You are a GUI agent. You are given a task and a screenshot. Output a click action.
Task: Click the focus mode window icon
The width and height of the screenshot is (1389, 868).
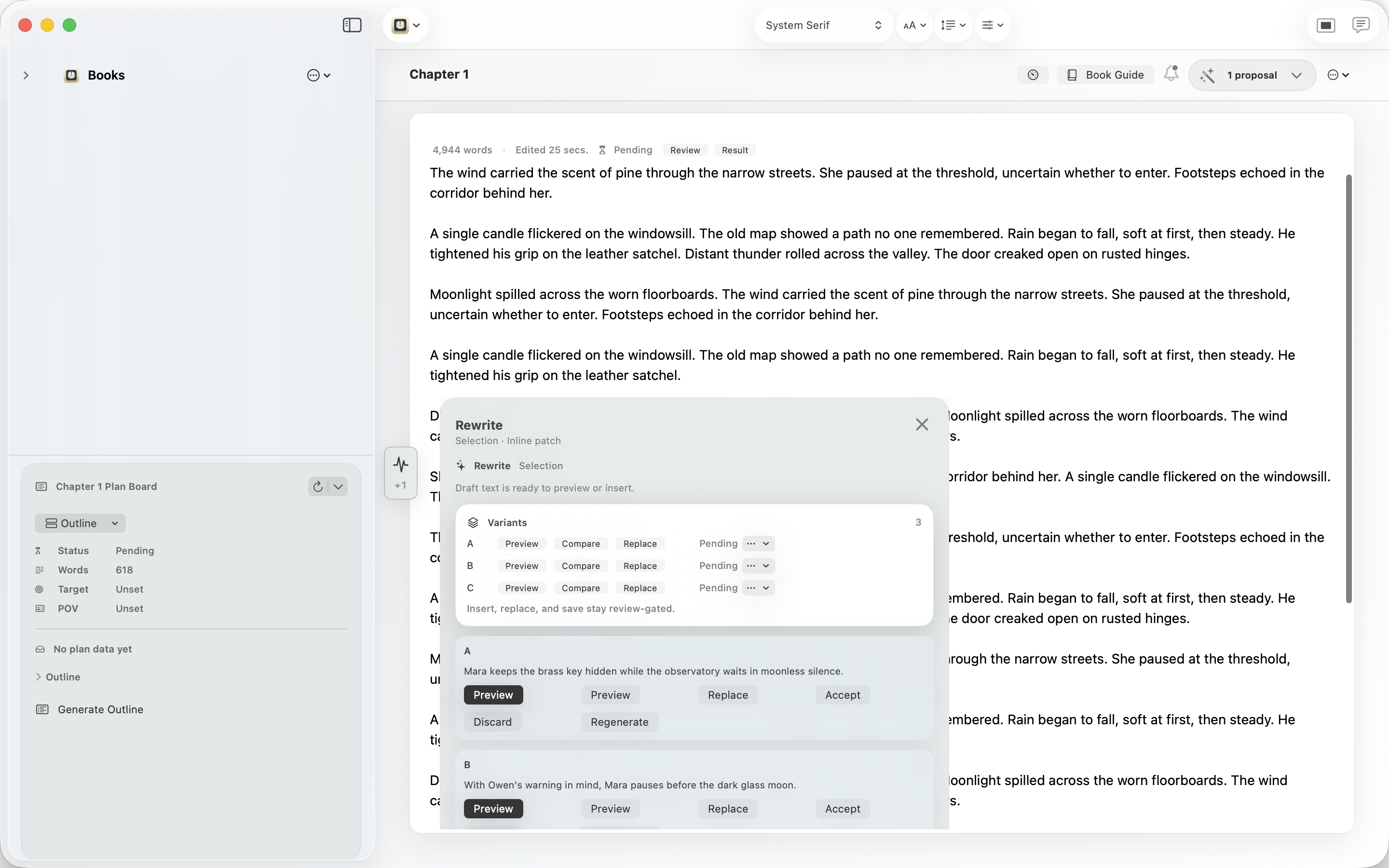[x=1326, y=25]
